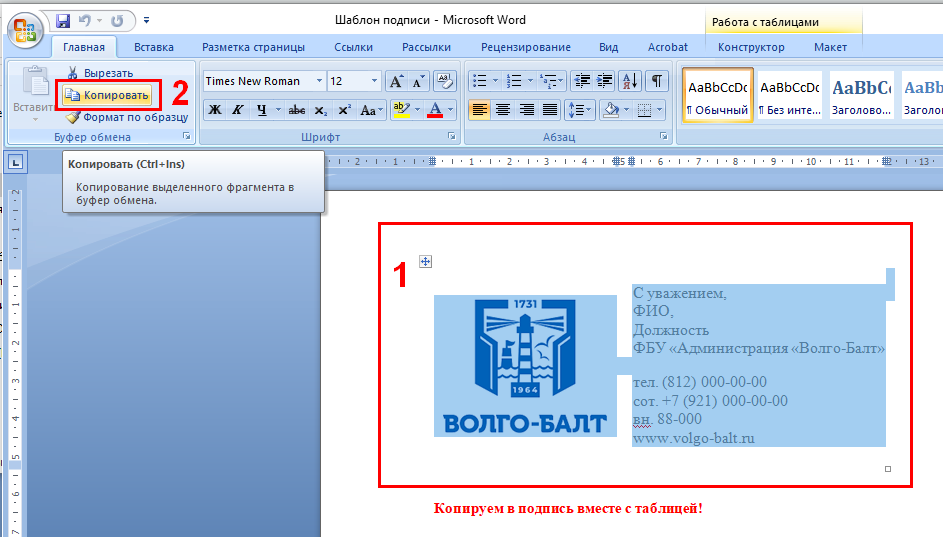Toggle italic formatting (К)

pyautogui.click(x=238, y=110)
